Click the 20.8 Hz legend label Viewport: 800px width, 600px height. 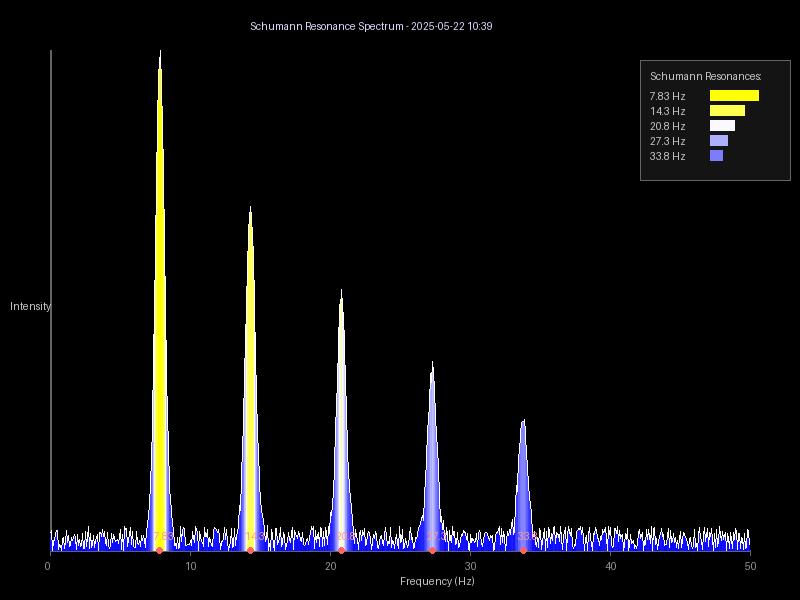(667, 126)
